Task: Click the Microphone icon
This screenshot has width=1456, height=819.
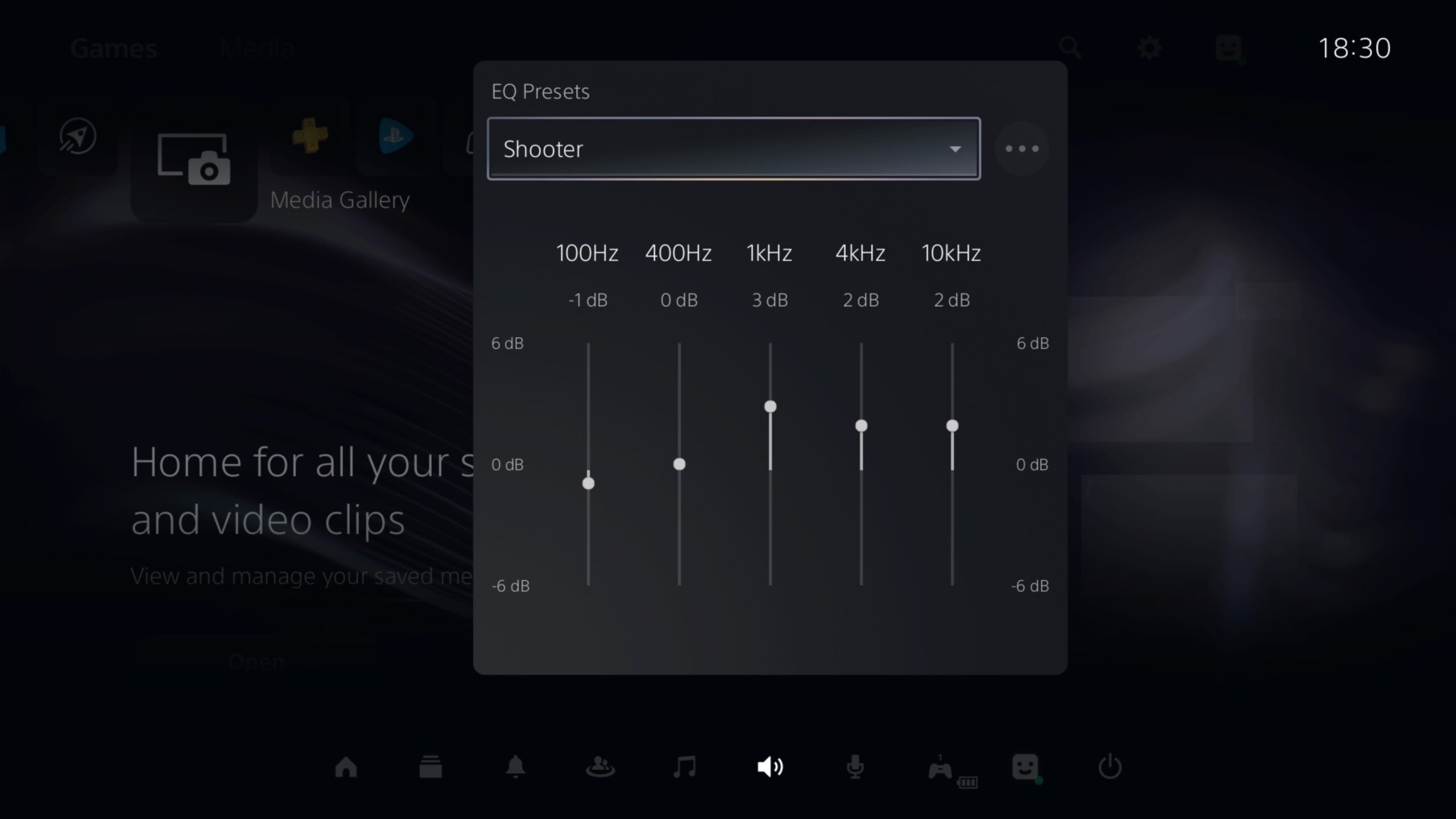Action: pos(855,767)
